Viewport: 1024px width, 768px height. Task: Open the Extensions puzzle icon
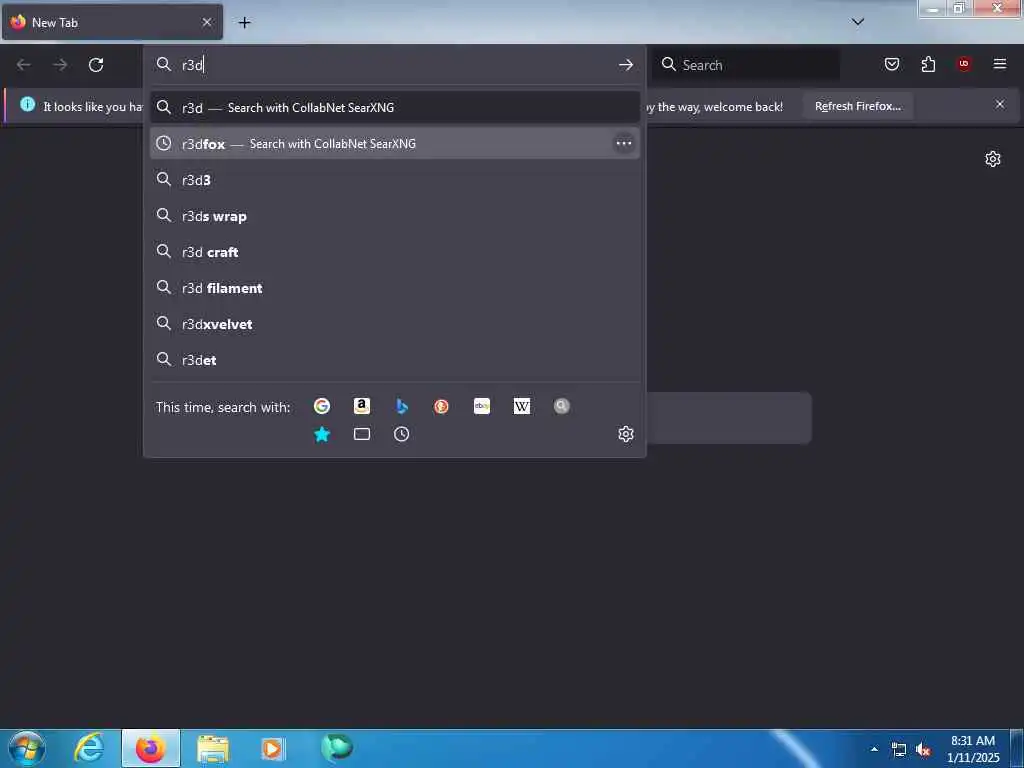928,64
